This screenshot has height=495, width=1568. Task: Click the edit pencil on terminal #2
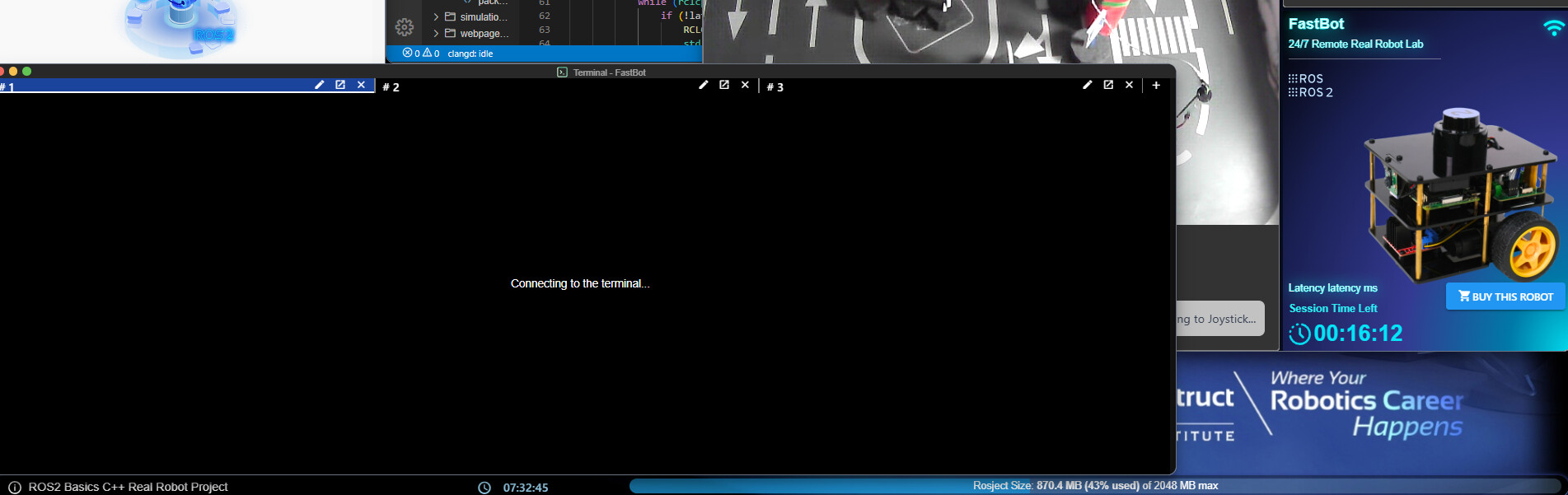click(703, 85)
